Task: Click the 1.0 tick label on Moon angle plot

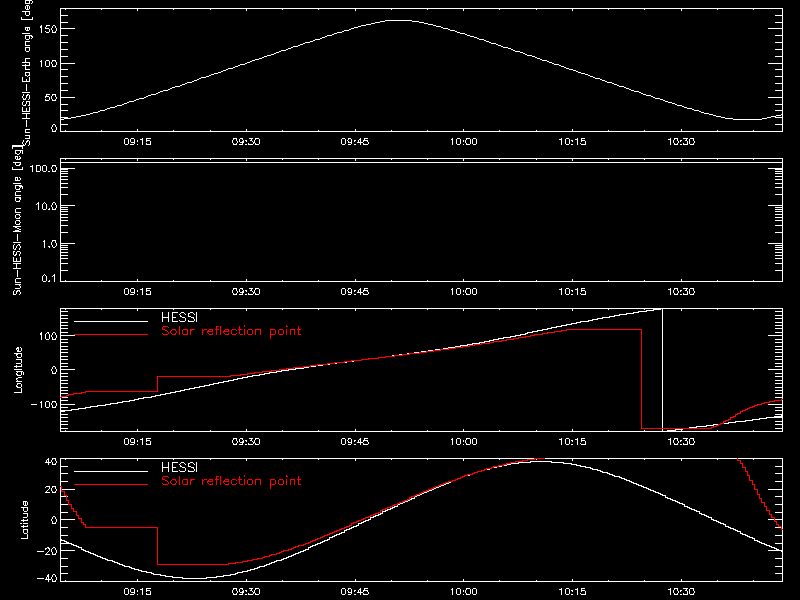Action: 49,244
